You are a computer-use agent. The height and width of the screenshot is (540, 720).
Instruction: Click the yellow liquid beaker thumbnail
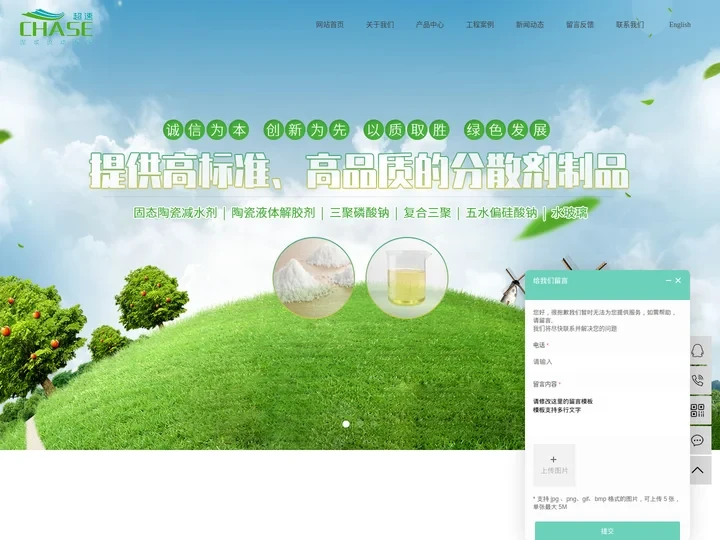(406, 277)
